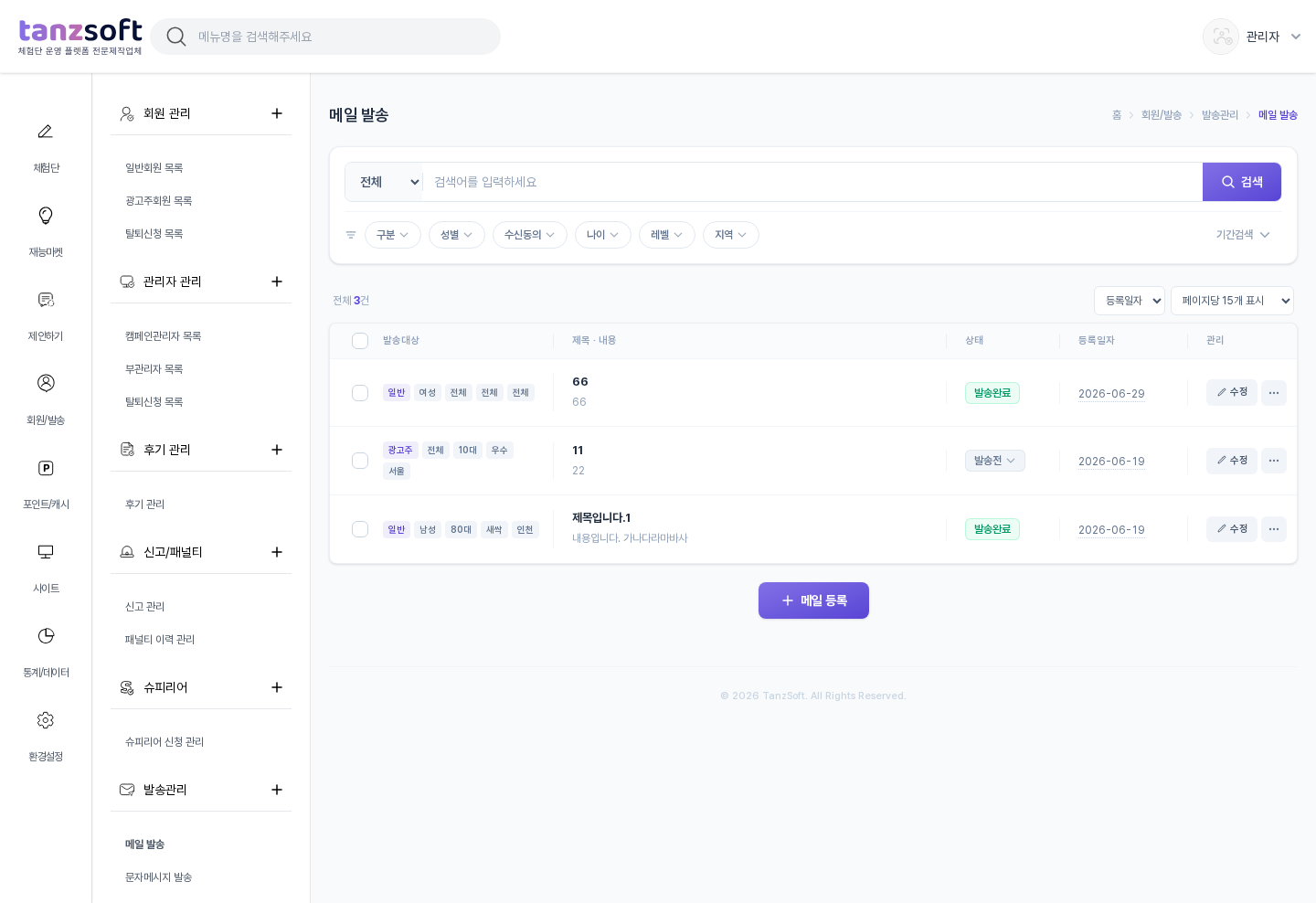Click the 발송관리 breadcrumb link

pos(1220,115)
